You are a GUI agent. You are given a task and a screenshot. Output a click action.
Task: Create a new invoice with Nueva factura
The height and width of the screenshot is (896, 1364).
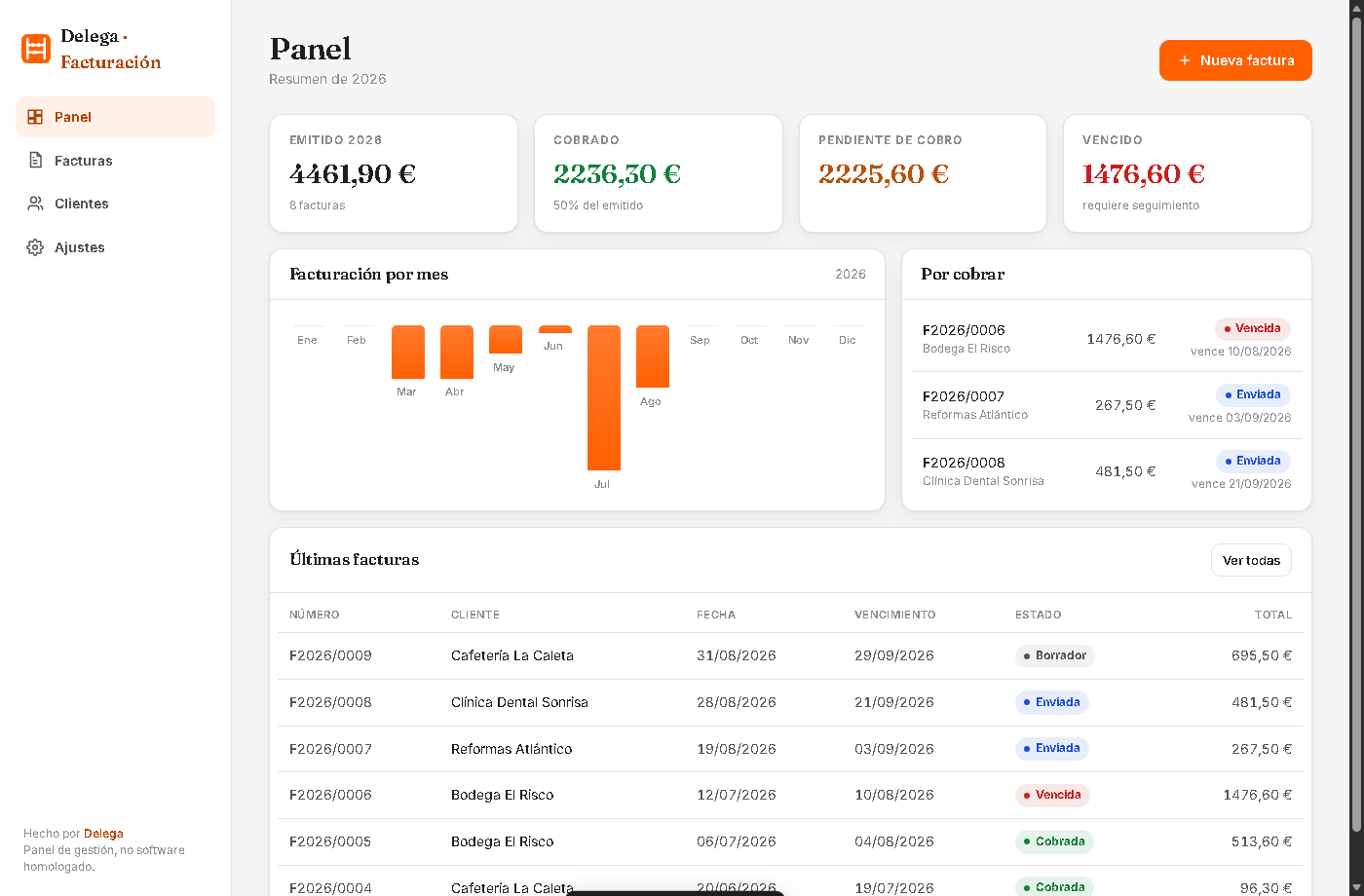pyautogui.click(x=1235, y=60)
